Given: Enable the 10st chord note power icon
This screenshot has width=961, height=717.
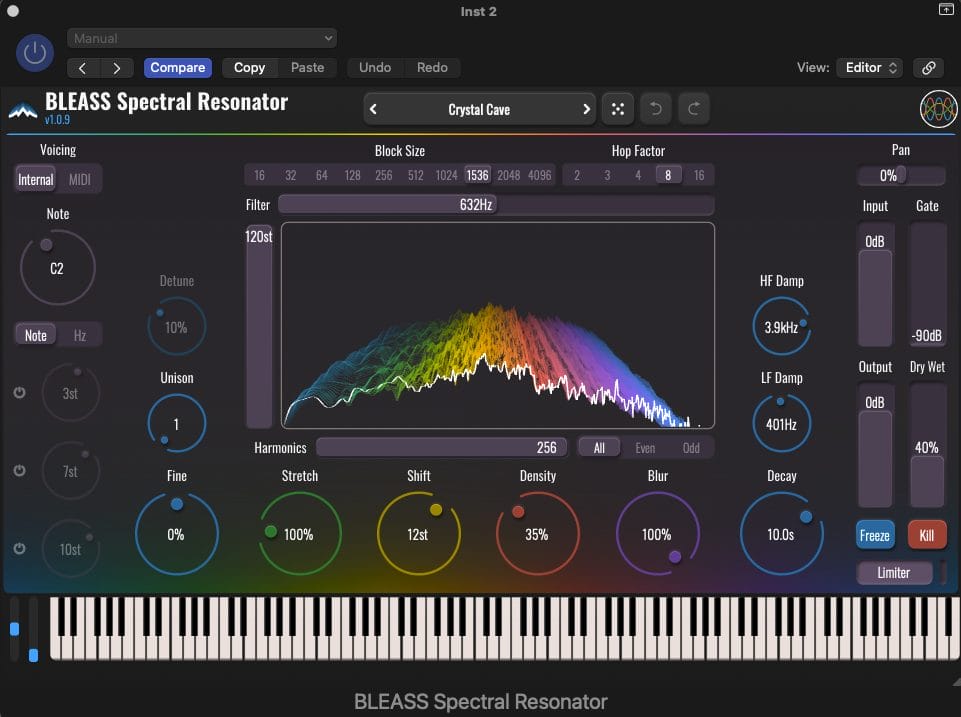Looking at the screenshot, I should click(x=20, y=548).
